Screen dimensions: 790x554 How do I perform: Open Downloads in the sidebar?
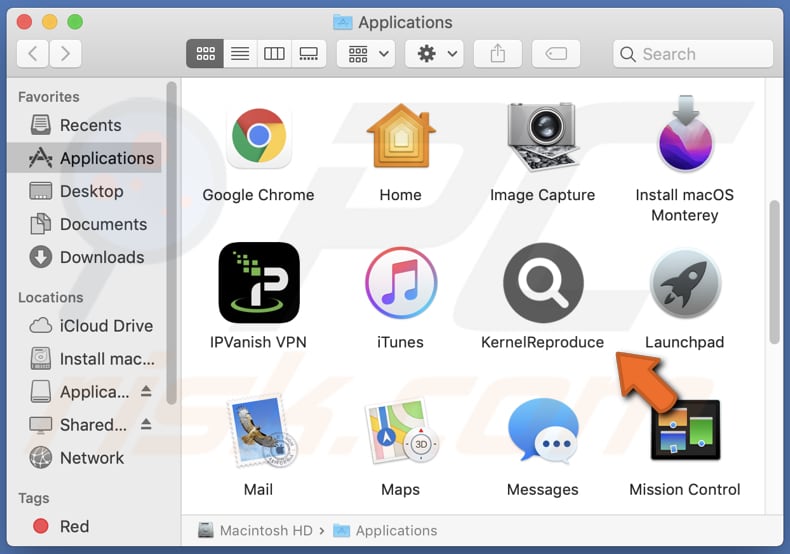tap(85, 257)
